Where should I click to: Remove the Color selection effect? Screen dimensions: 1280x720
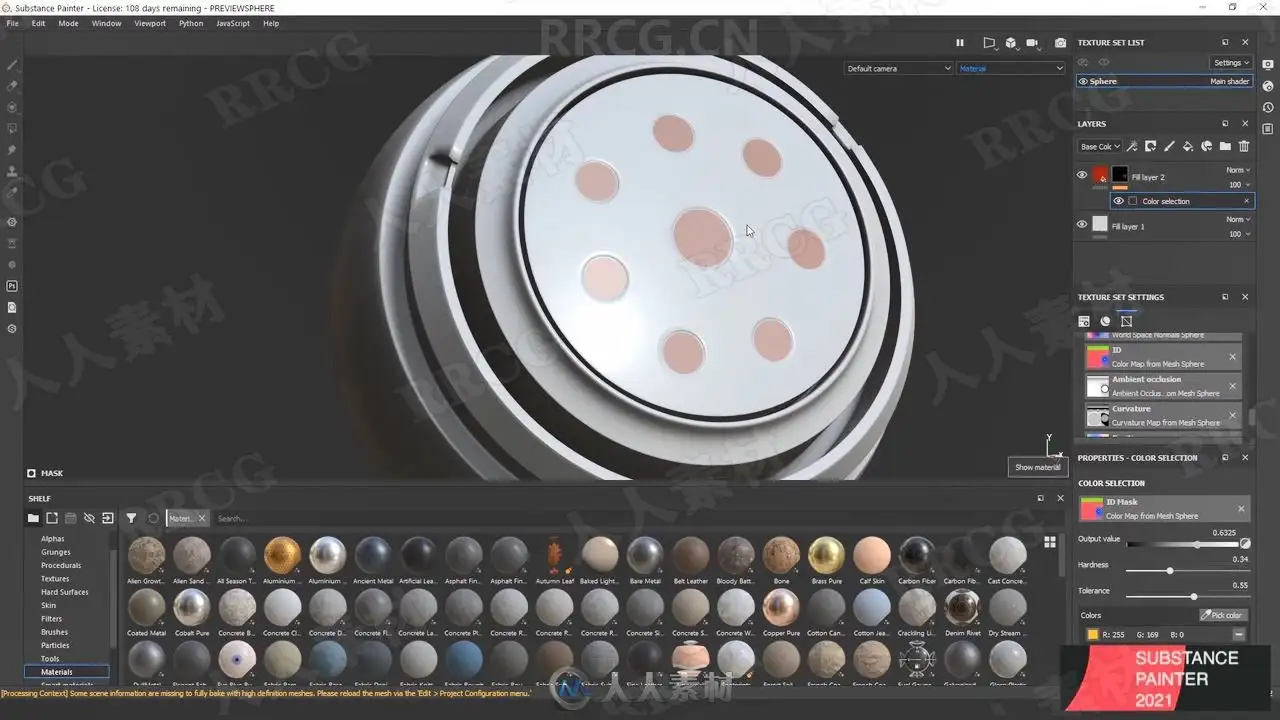pyautogui.click(x=1246, y=201)
